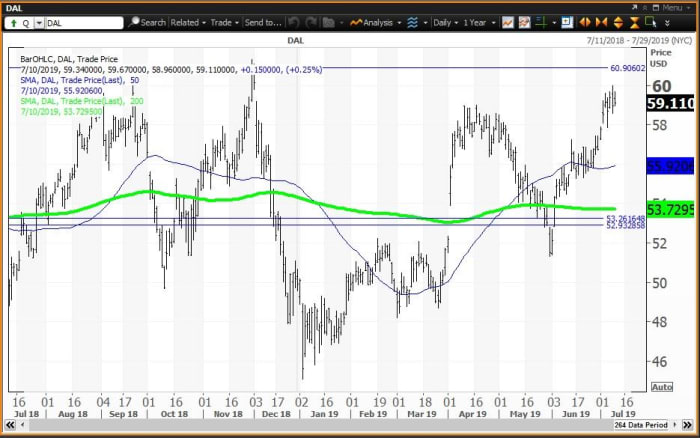Select the line chart style icon
The image size is (700, 438).
[509, 22]
